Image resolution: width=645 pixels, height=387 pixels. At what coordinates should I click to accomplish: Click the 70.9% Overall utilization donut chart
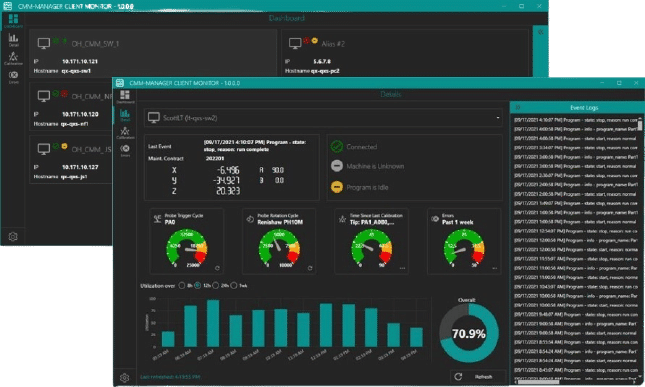coord(469,333)
